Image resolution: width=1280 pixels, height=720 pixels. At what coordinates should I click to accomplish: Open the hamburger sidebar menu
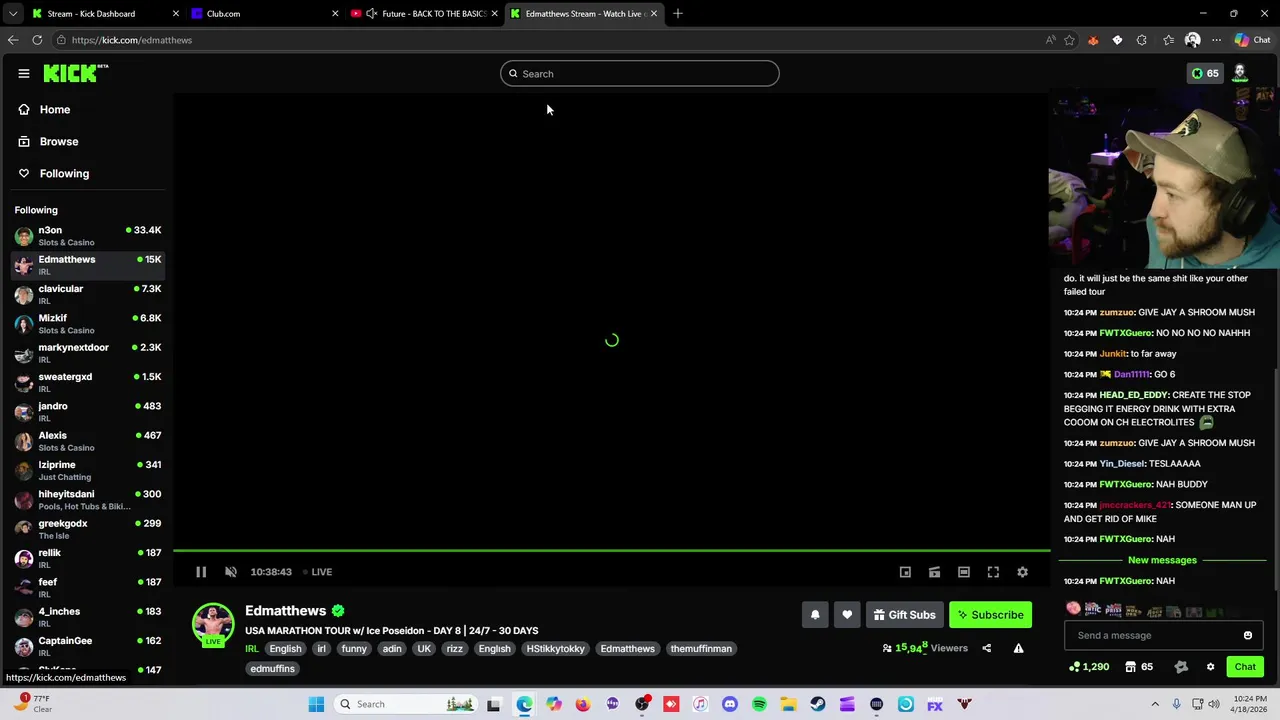pyautogui.click(x=23, y=73)
